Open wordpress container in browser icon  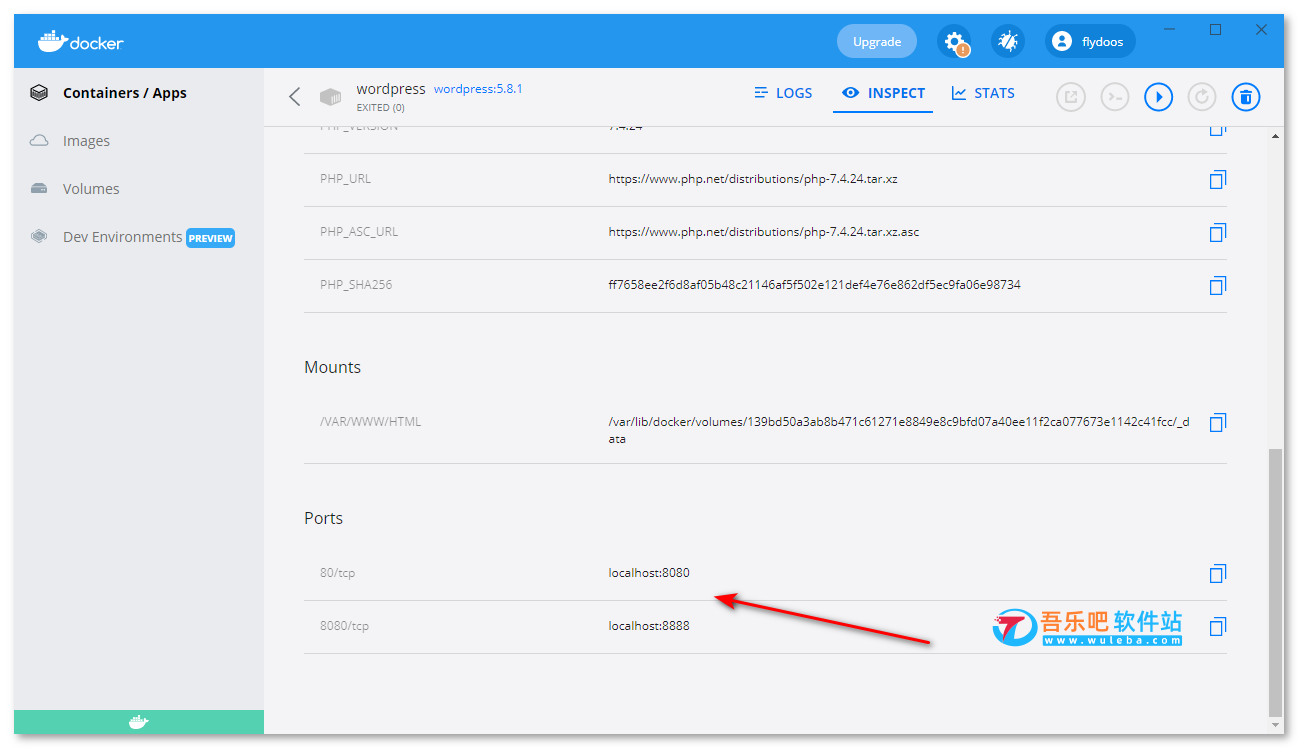click(x=1071, y=97)
